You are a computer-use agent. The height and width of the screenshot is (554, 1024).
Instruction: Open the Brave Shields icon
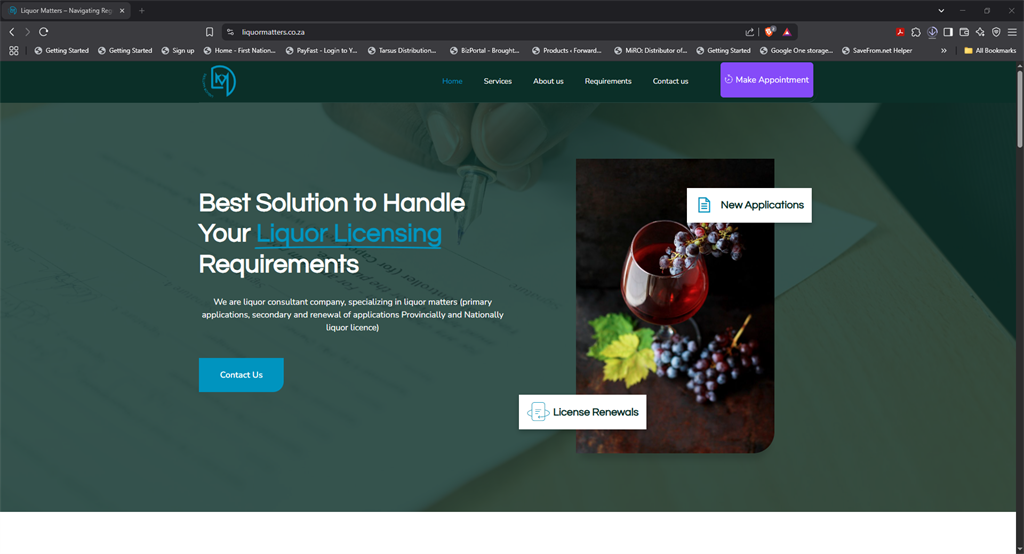click(x=769, y=31)
